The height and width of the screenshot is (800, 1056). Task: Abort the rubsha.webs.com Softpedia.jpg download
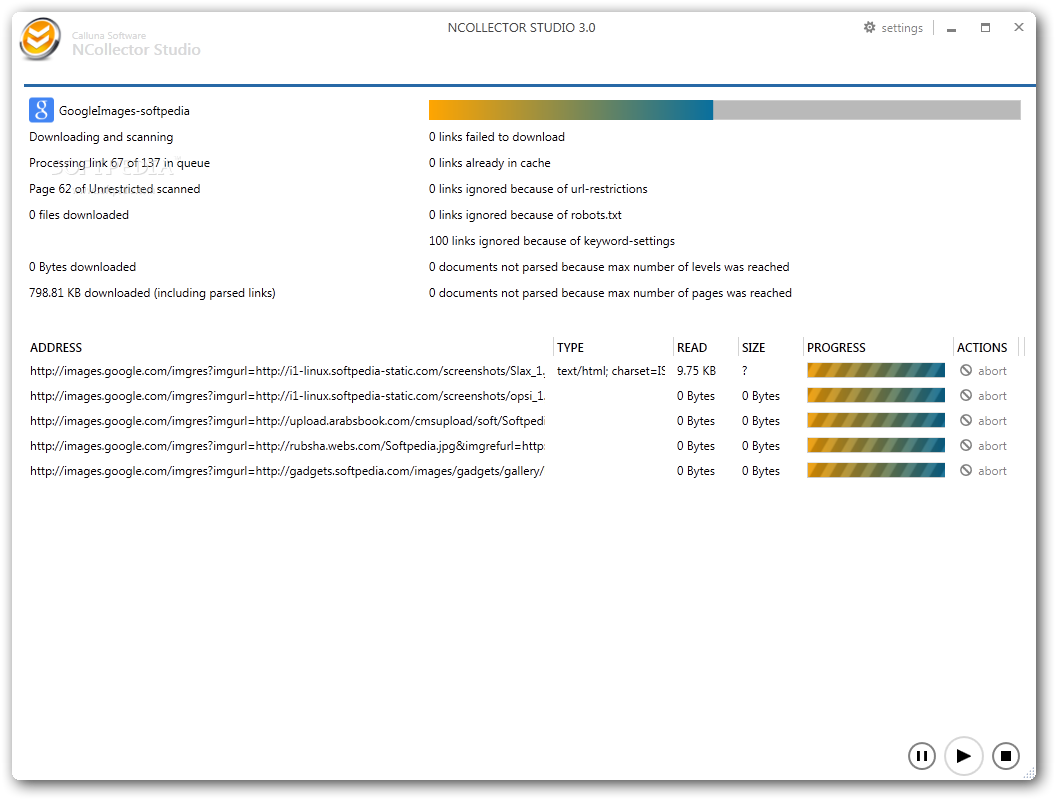coord(992,446)
